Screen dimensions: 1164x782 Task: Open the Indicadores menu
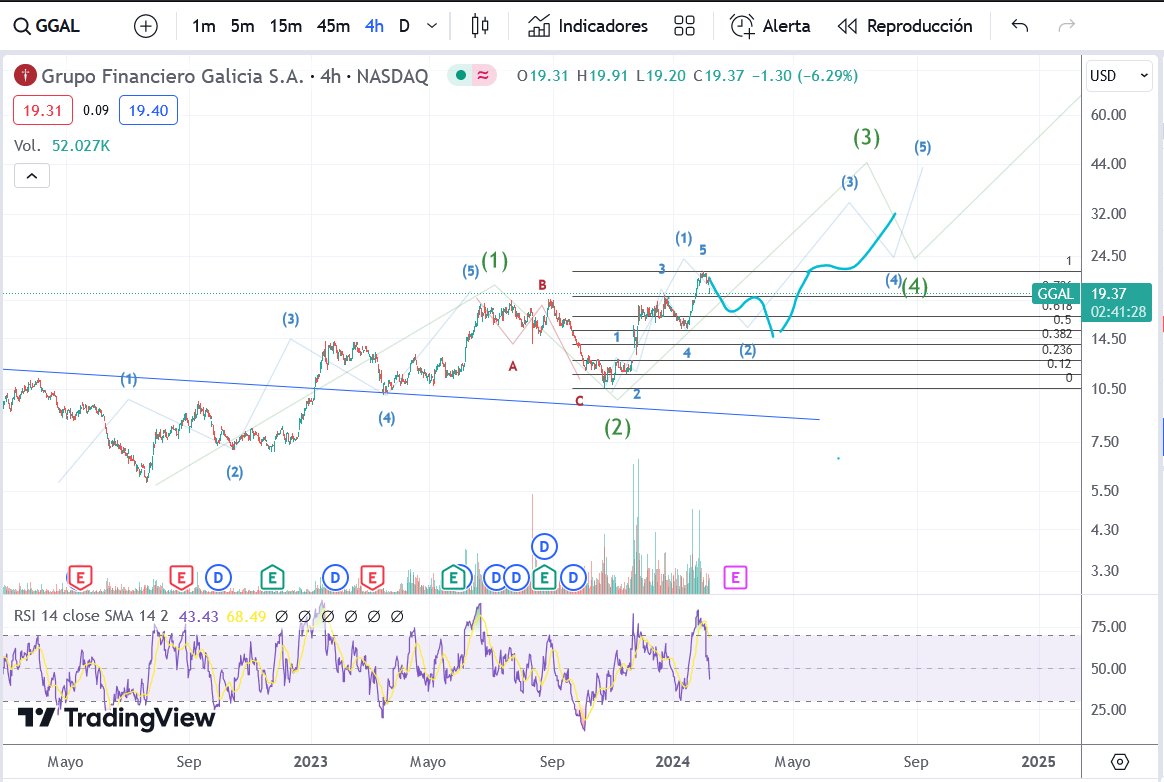click(x=587, y=26)
